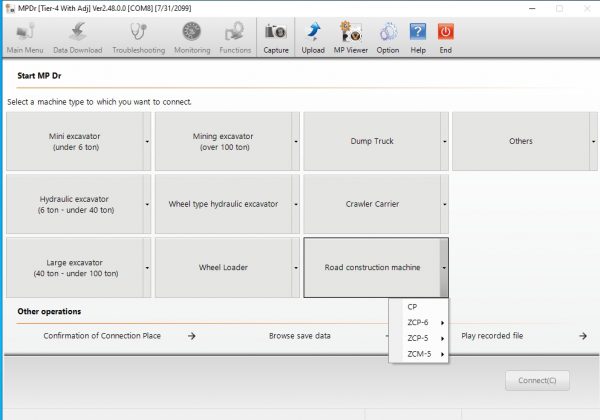Choose the Crawler Carrier machine type
Image resolution: width=600 pixels, height=420 pixels.
click(x=372, y=204)
